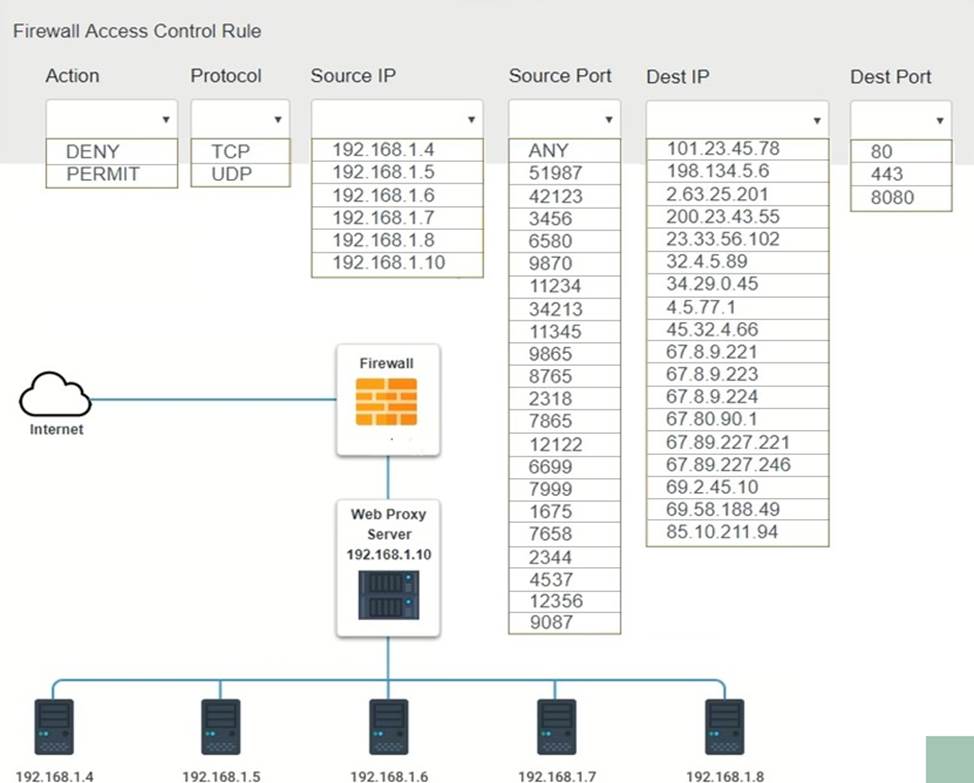Choose DENY from the Action list
Screen dimensions: 974x783
pyautogui.click(x=92, y=152)
